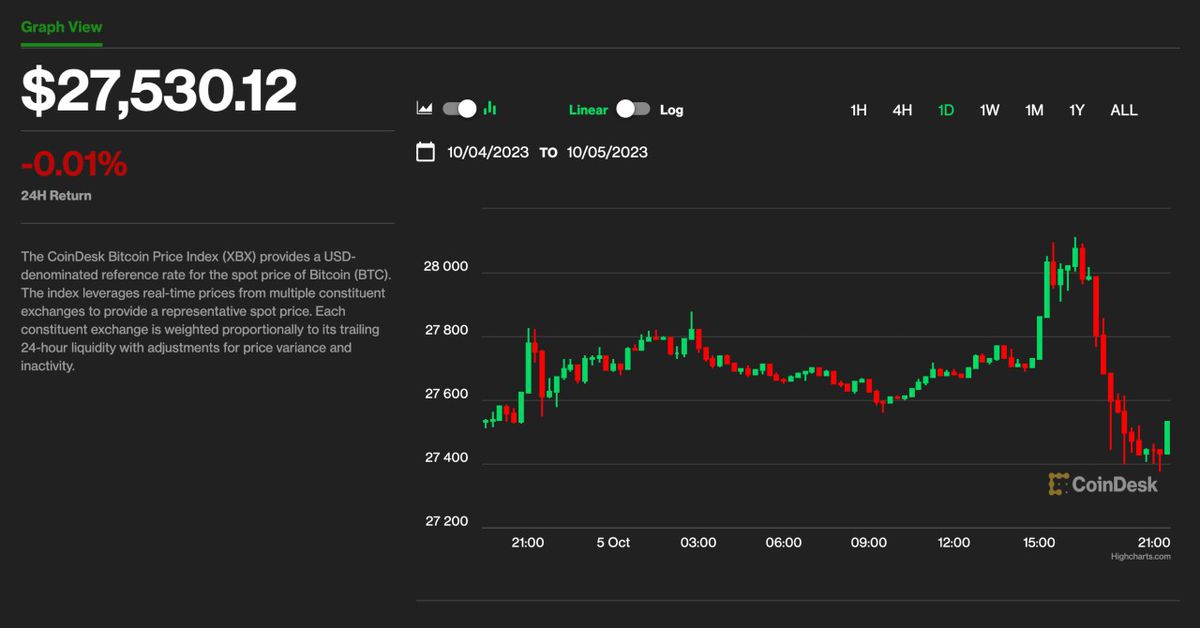The width and height of the screenshot is (1200, 628).
Task: Select the 4H timeframe
Action: point(902,110)
